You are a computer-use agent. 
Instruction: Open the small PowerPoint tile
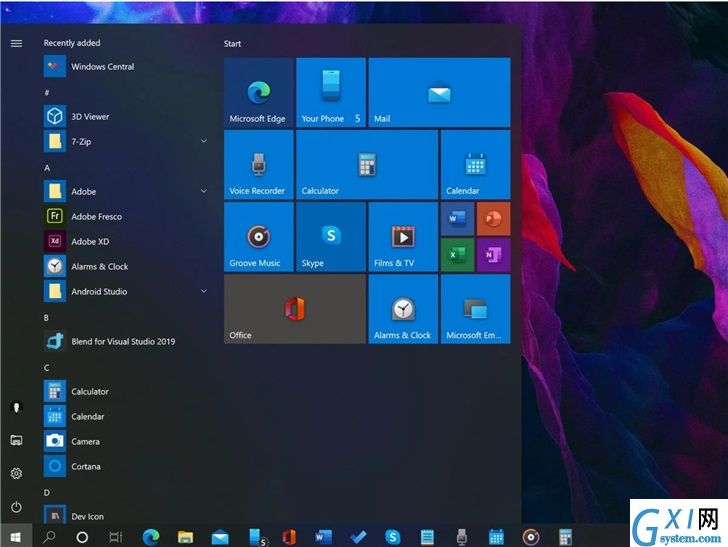point(494,219)
